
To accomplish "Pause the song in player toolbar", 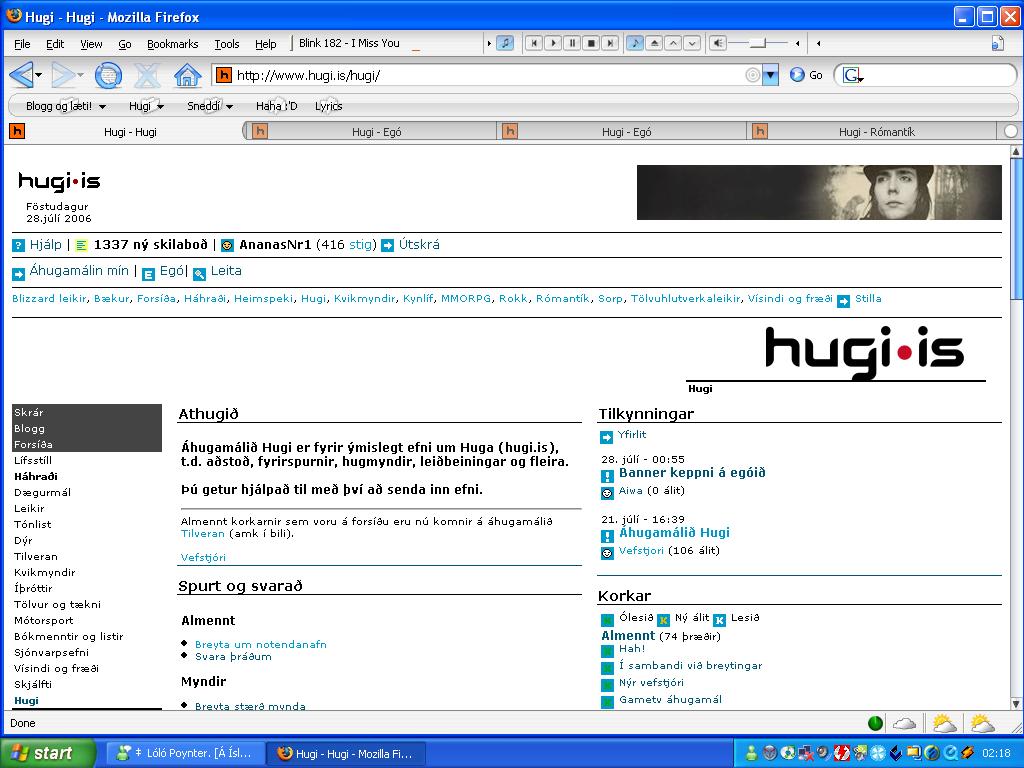I will [x=571, y=43].
